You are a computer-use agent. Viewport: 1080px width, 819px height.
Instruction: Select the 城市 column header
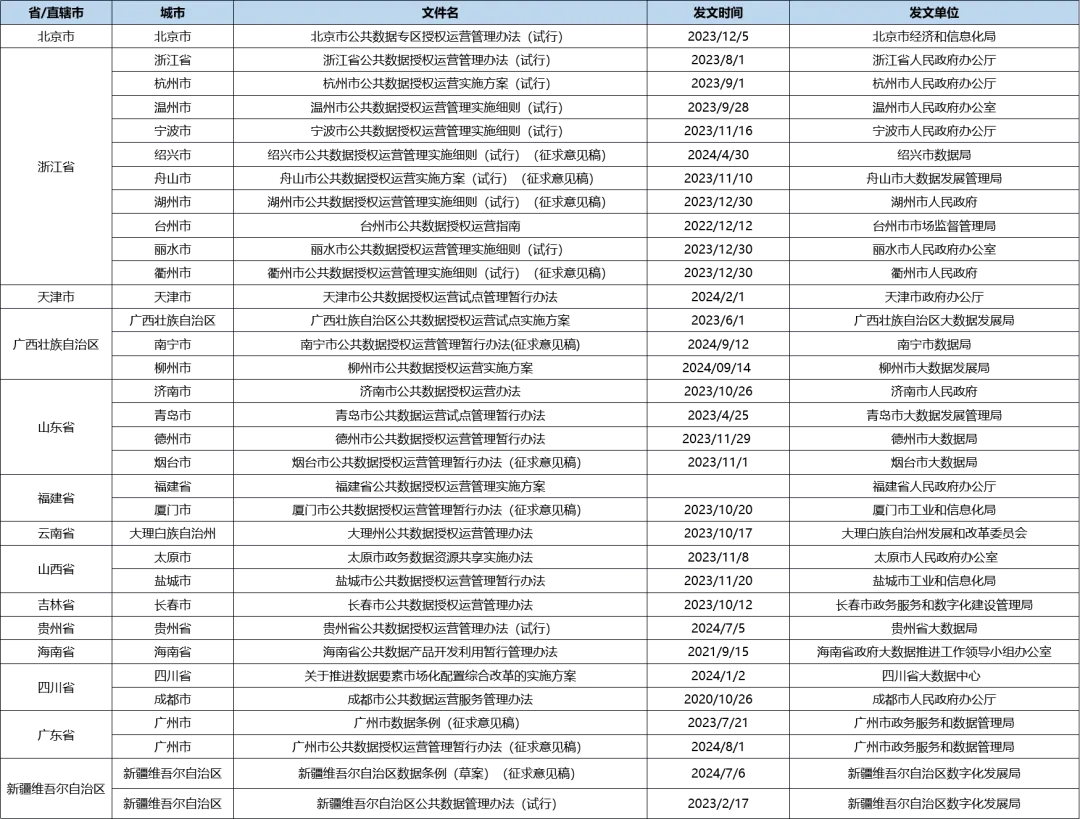point(172,13)
